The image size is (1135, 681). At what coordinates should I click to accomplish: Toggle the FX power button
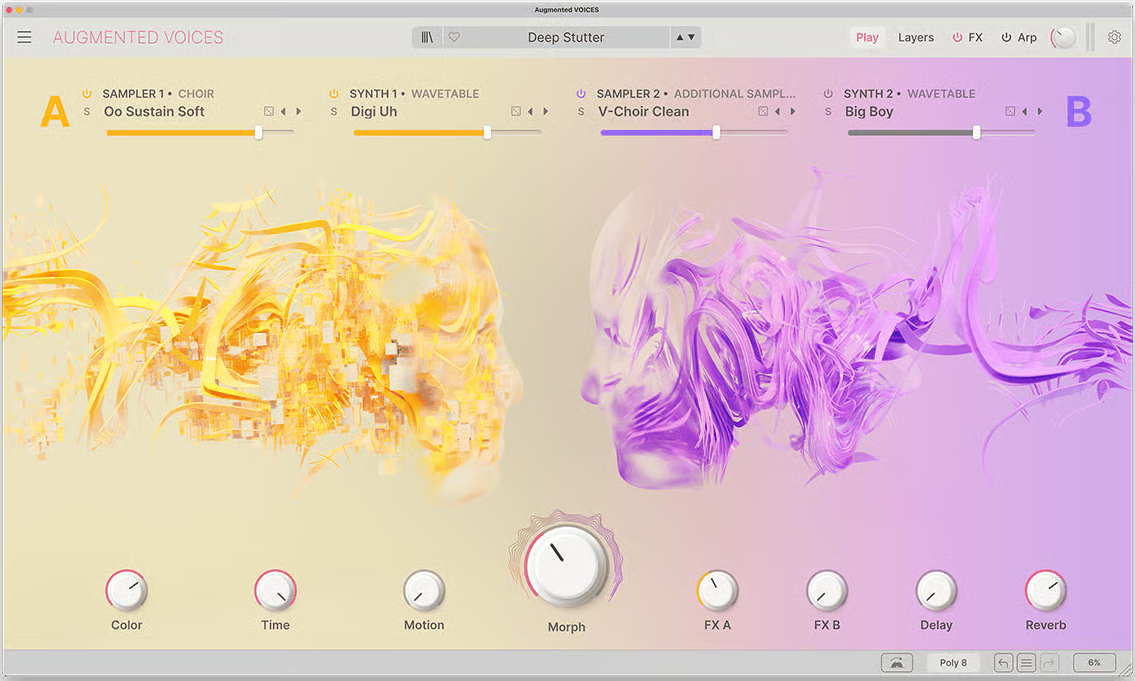[957, 37]
